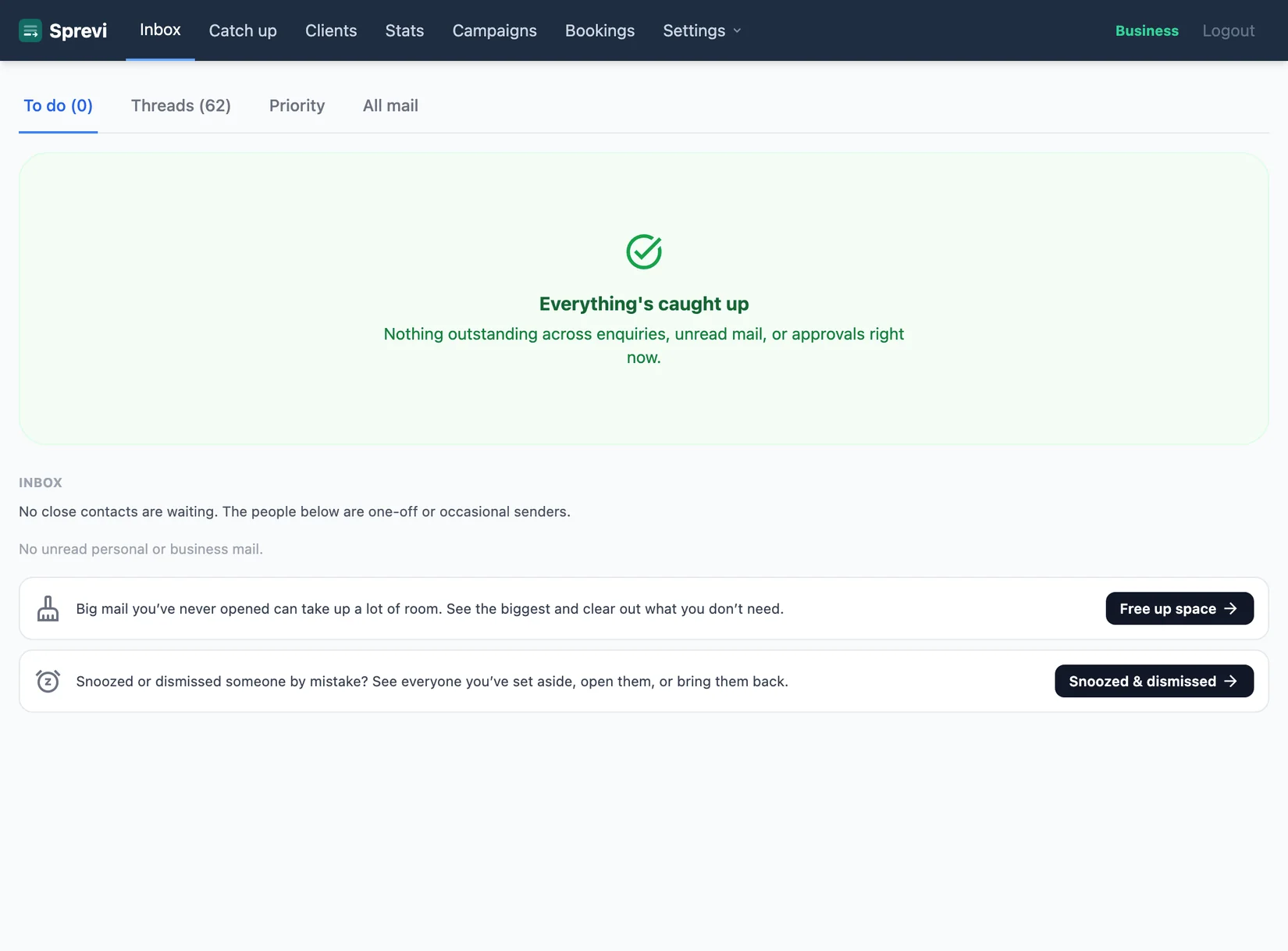Click the "No close contacts are waiting" sentence
1288x951 pixels.
[x=294, y=511]
